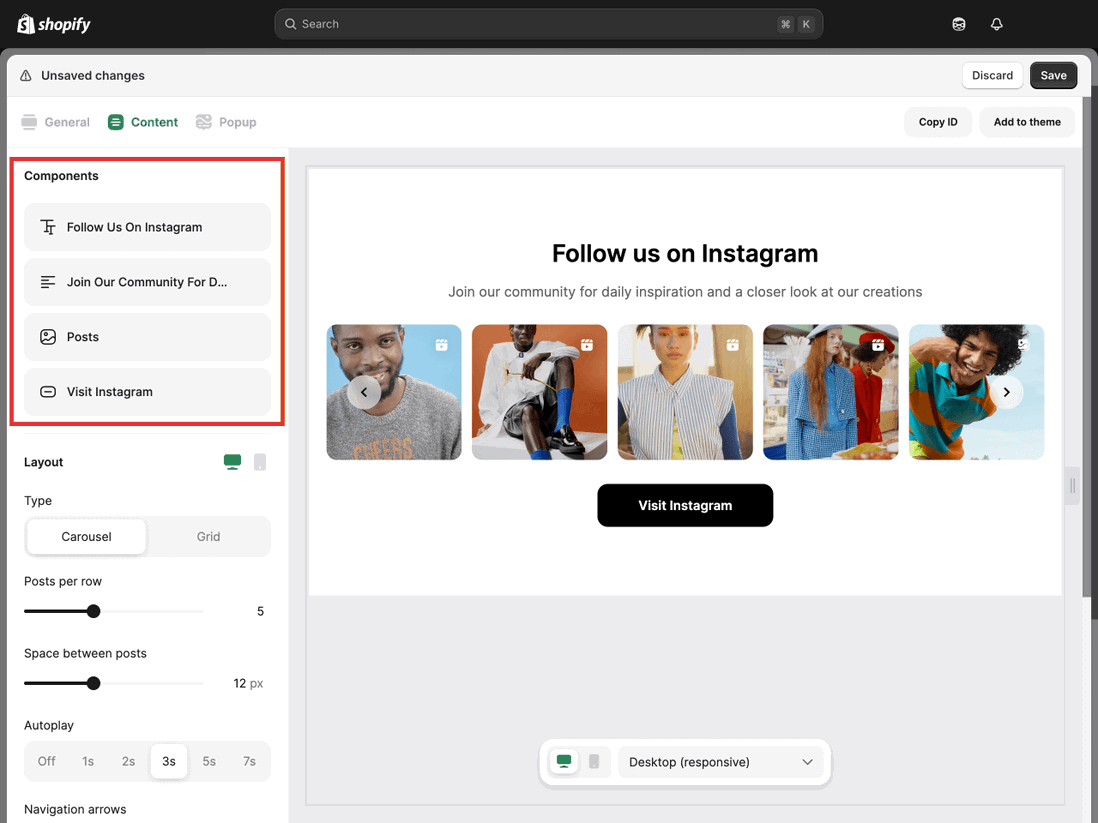The width and height of the screenshot is (1098, 823).
Task: Save the unsaved changes
Action: pyautogui.click(x=1053, y=75)
